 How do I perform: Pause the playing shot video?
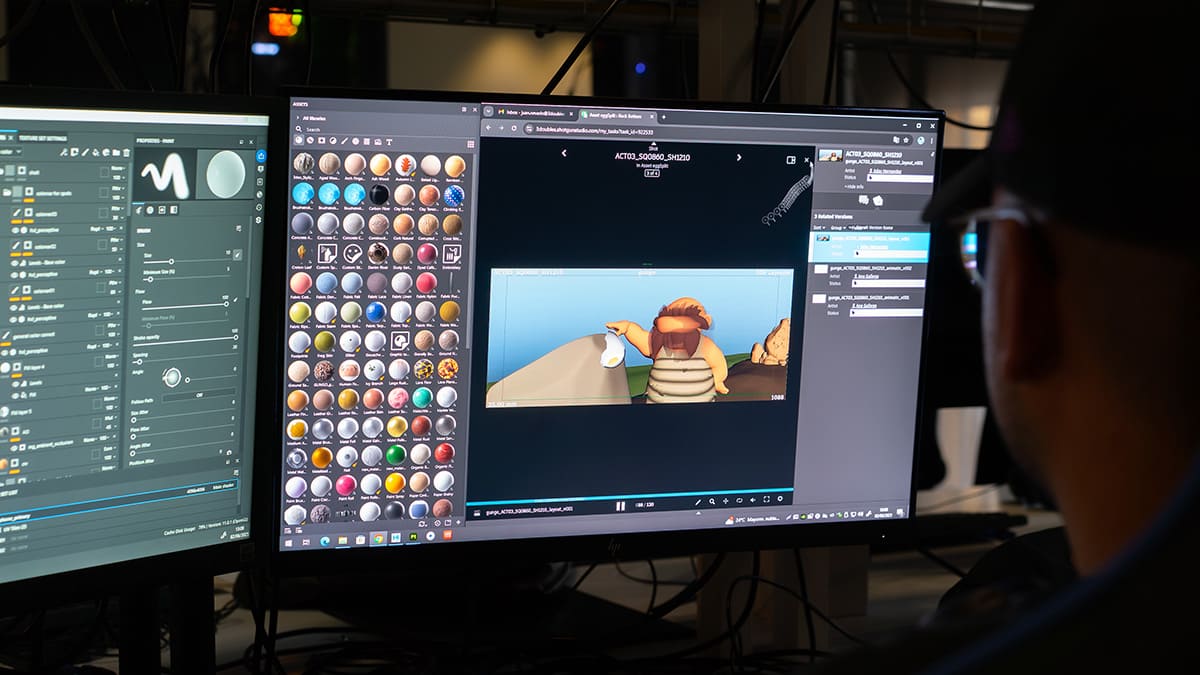point(620,506)
